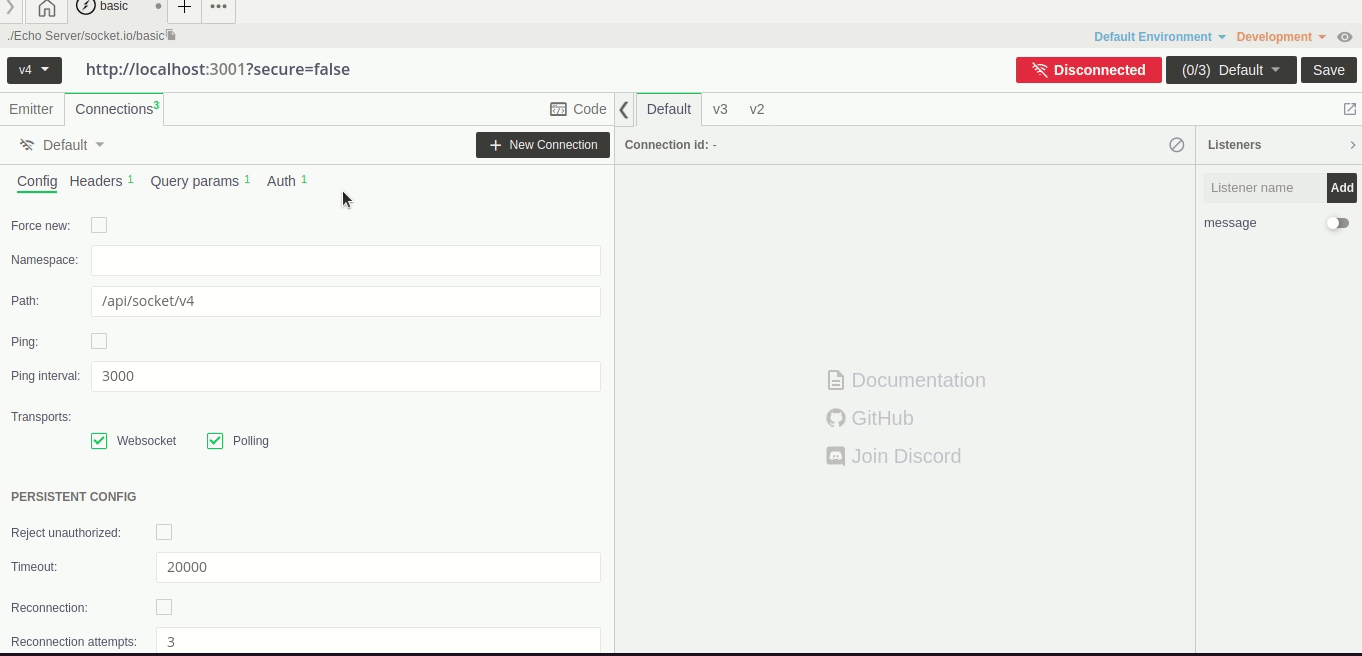Enable the Ping checkbox
The image size is (1362, 656).
pos(99,341)
